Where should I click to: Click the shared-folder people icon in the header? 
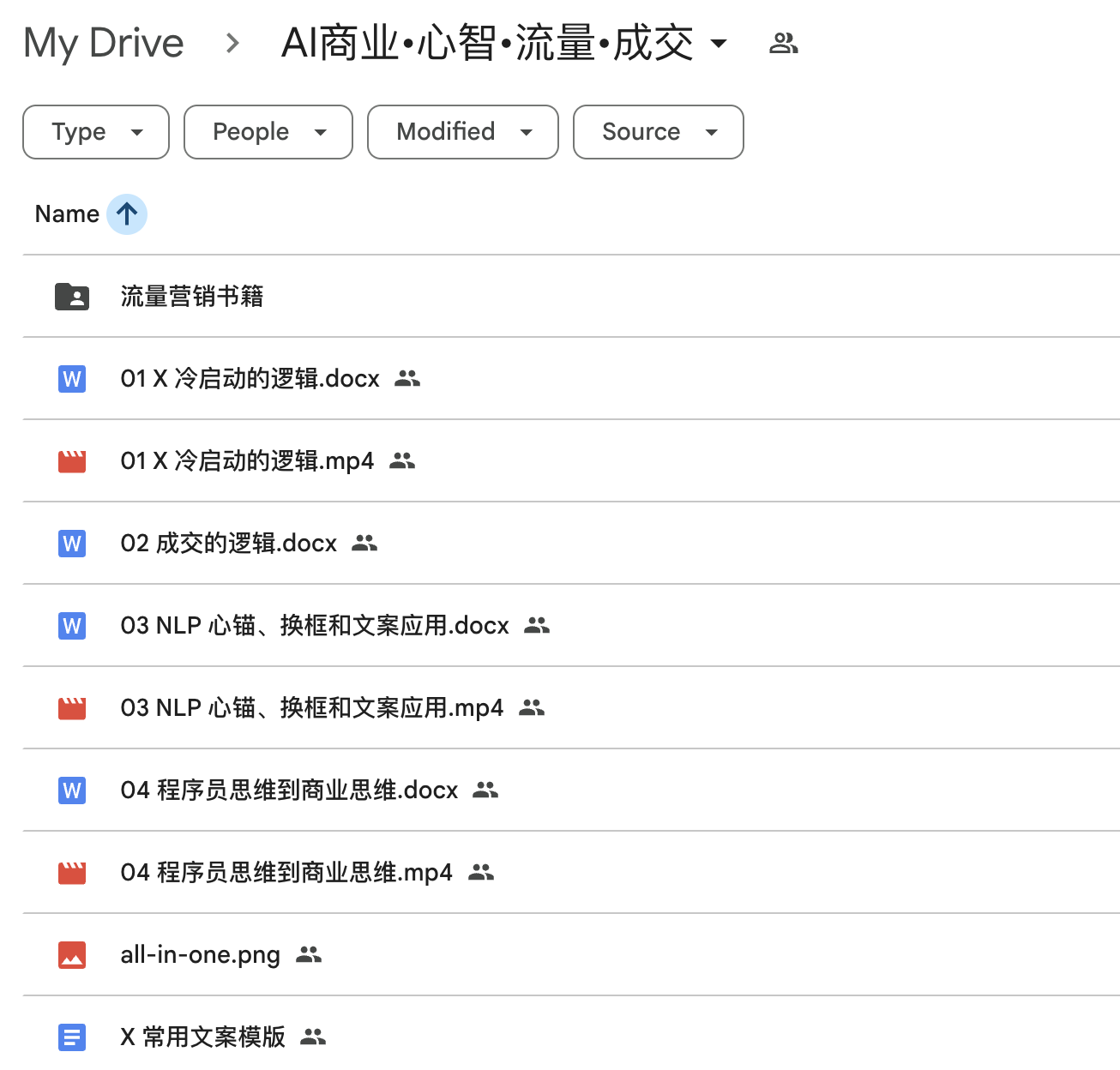(x=783, y=42)
